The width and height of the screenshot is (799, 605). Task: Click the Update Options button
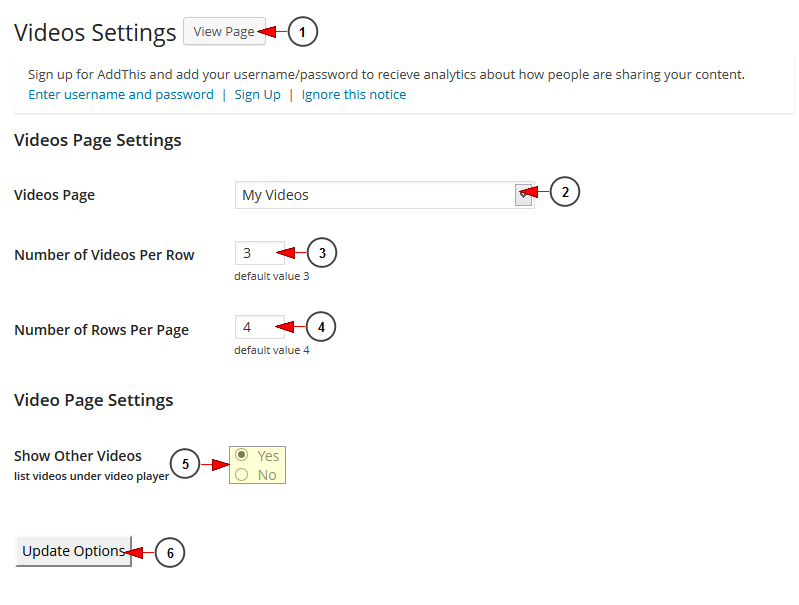tap(73, 551)
